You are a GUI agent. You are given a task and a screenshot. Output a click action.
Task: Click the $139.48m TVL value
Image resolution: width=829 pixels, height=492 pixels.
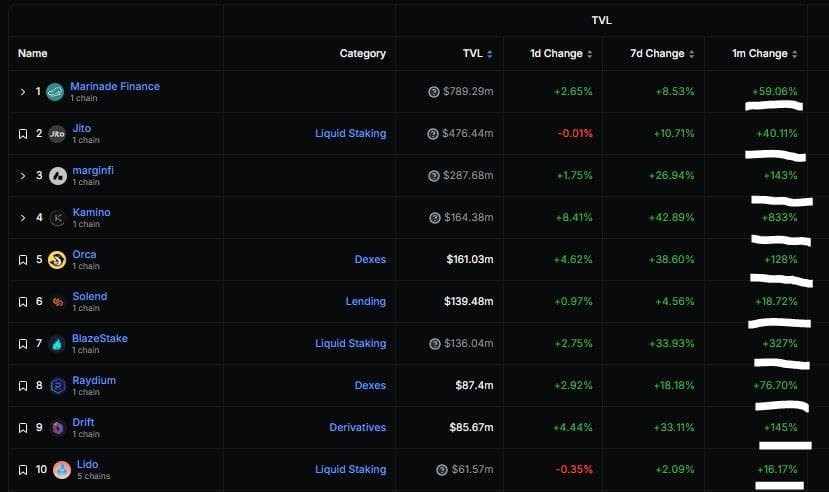[469, 301]
